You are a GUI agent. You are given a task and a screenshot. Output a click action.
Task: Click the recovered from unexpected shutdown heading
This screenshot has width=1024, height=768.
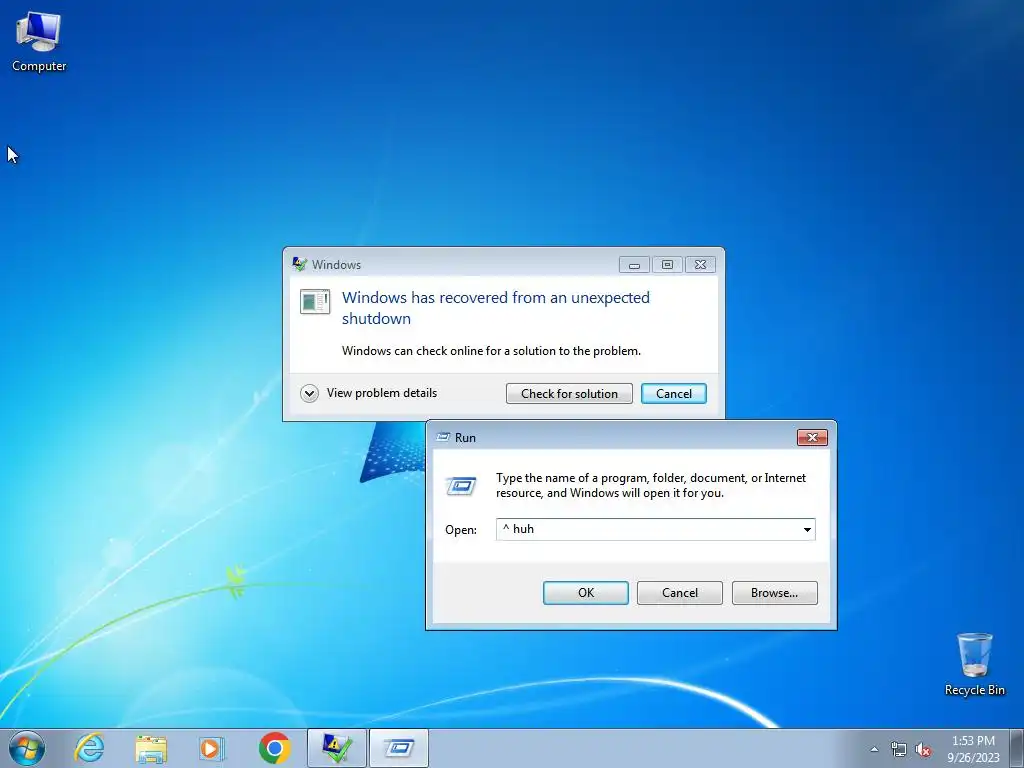tap(496, 308)
